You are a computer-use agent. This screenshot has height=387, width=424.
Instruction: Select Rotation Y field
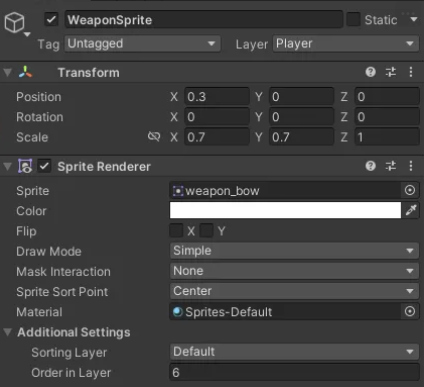click(x=302, y=117)
